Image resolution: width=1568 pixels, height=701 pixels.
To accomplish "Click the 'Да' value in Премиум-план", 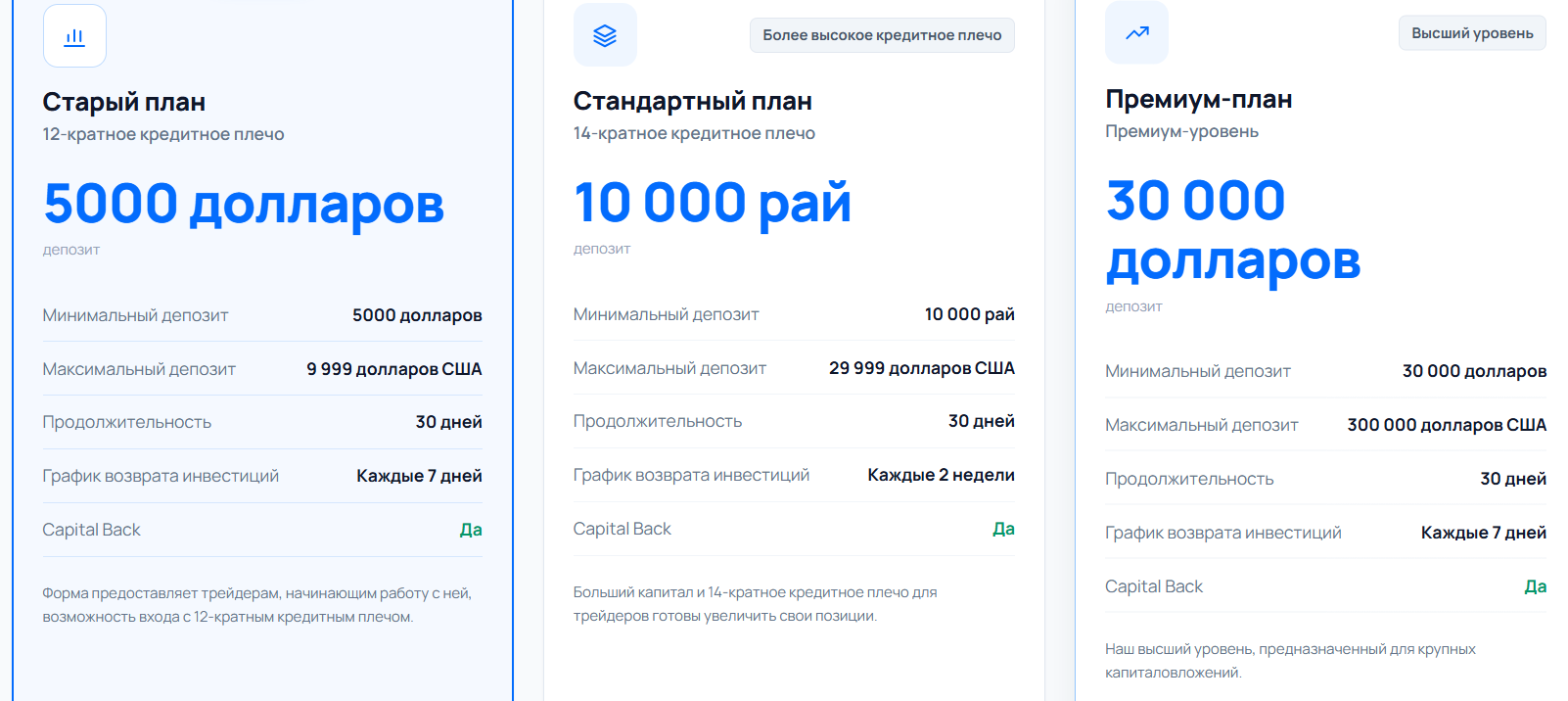I will click(x=1536, y=586).
